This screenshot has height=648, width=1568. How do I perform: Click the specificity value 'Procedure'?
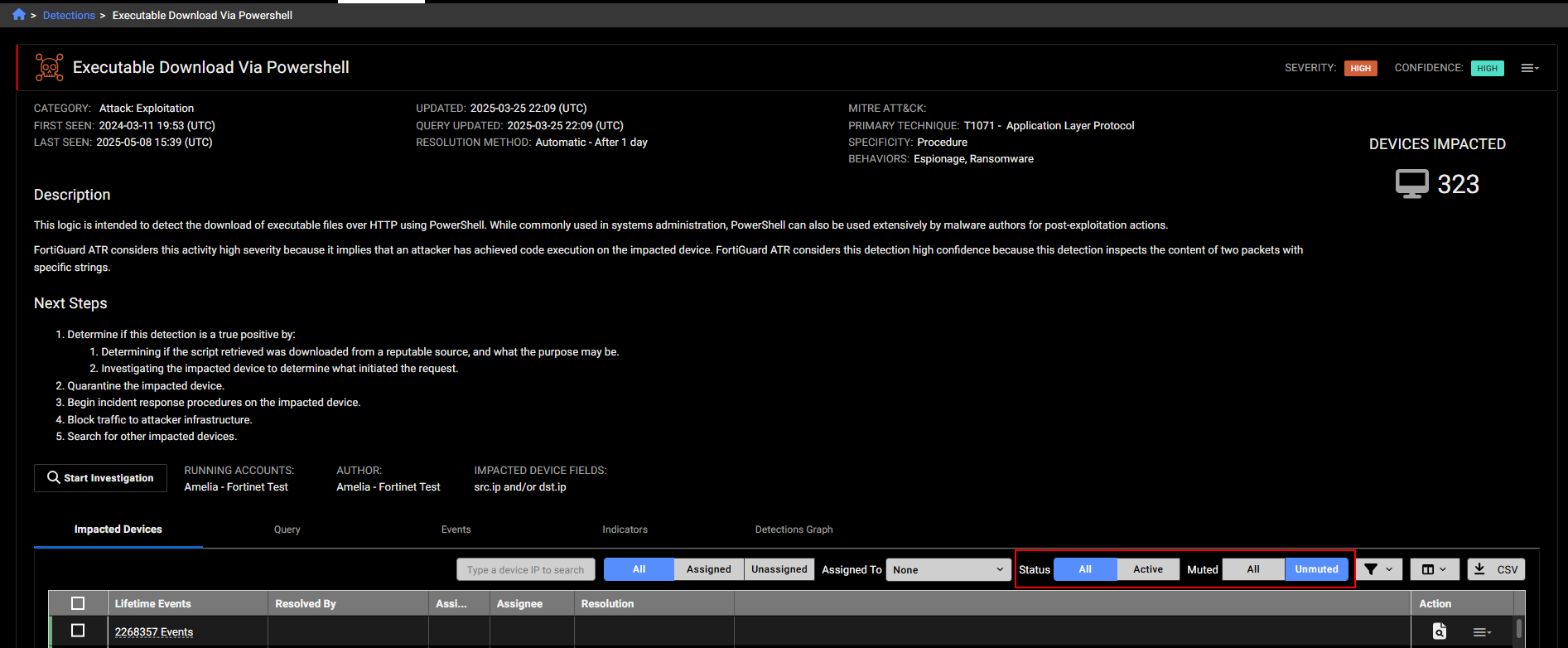click(942, 142)
